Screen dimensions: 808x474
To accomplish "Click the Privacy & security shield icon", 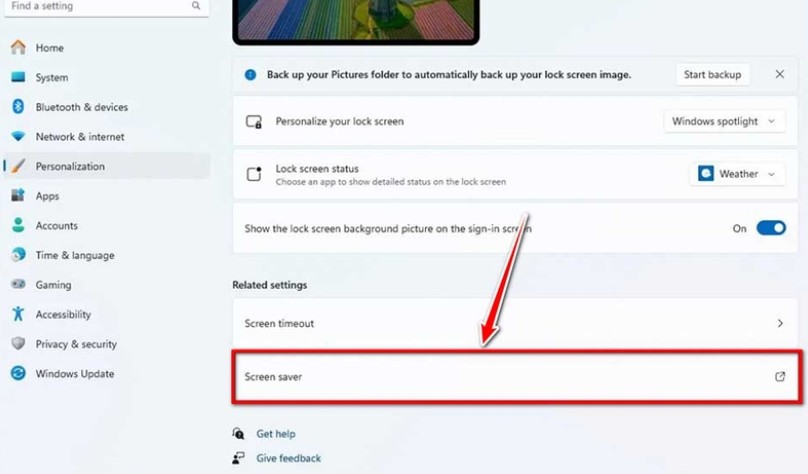I will click(x=18, y=344).
